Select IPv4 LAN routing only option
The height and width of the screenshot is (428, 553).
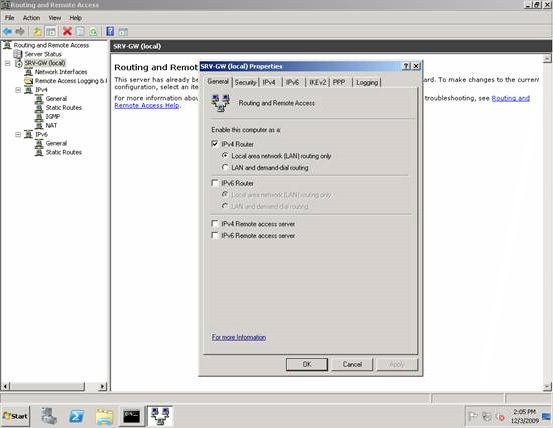click(x=225, y=155)
